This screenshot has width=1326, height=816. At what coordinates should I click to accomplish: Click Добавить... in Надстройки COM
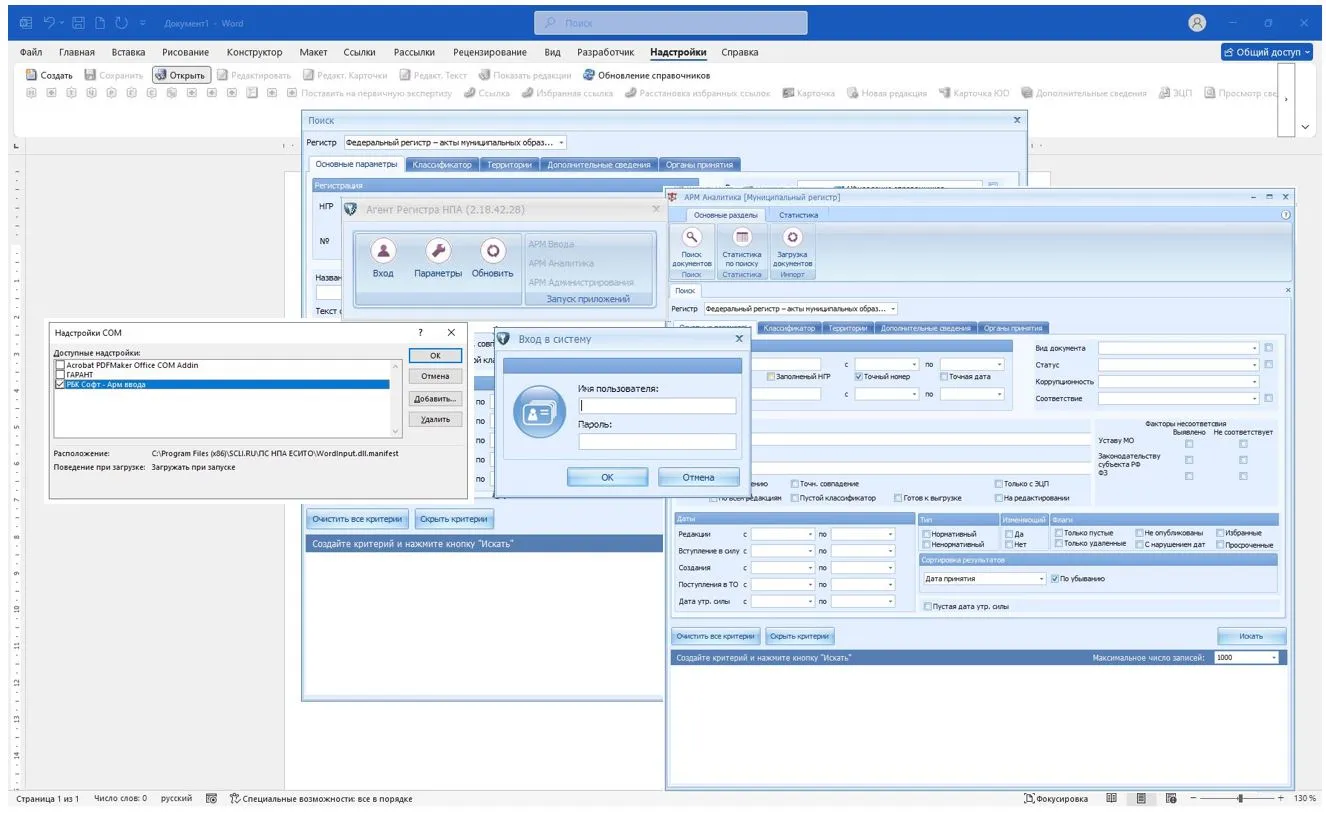(x=435, y=398)
